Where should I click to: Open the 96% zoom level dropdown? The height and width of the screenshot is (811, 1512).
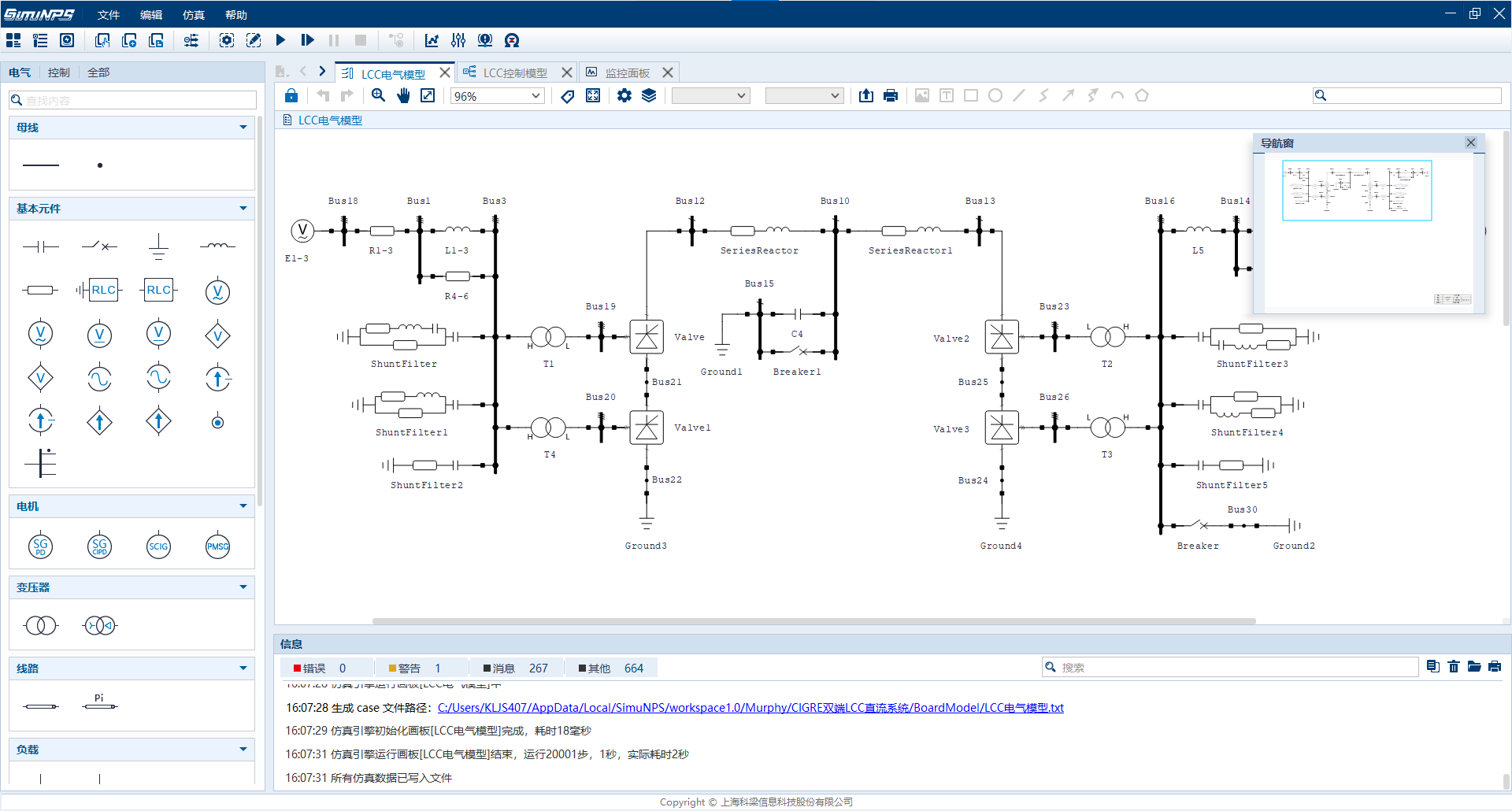click(497, 96)
